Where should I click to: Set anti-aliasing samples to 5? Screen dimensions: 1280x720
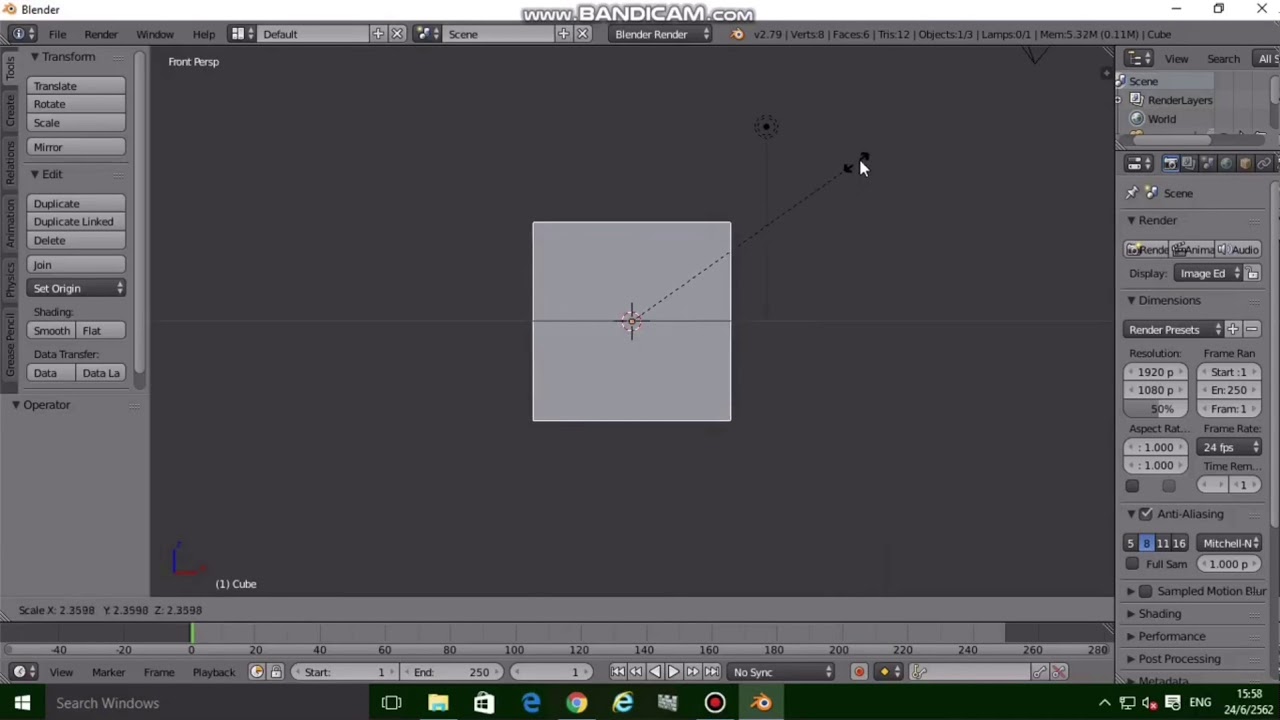coord(1130,543)
